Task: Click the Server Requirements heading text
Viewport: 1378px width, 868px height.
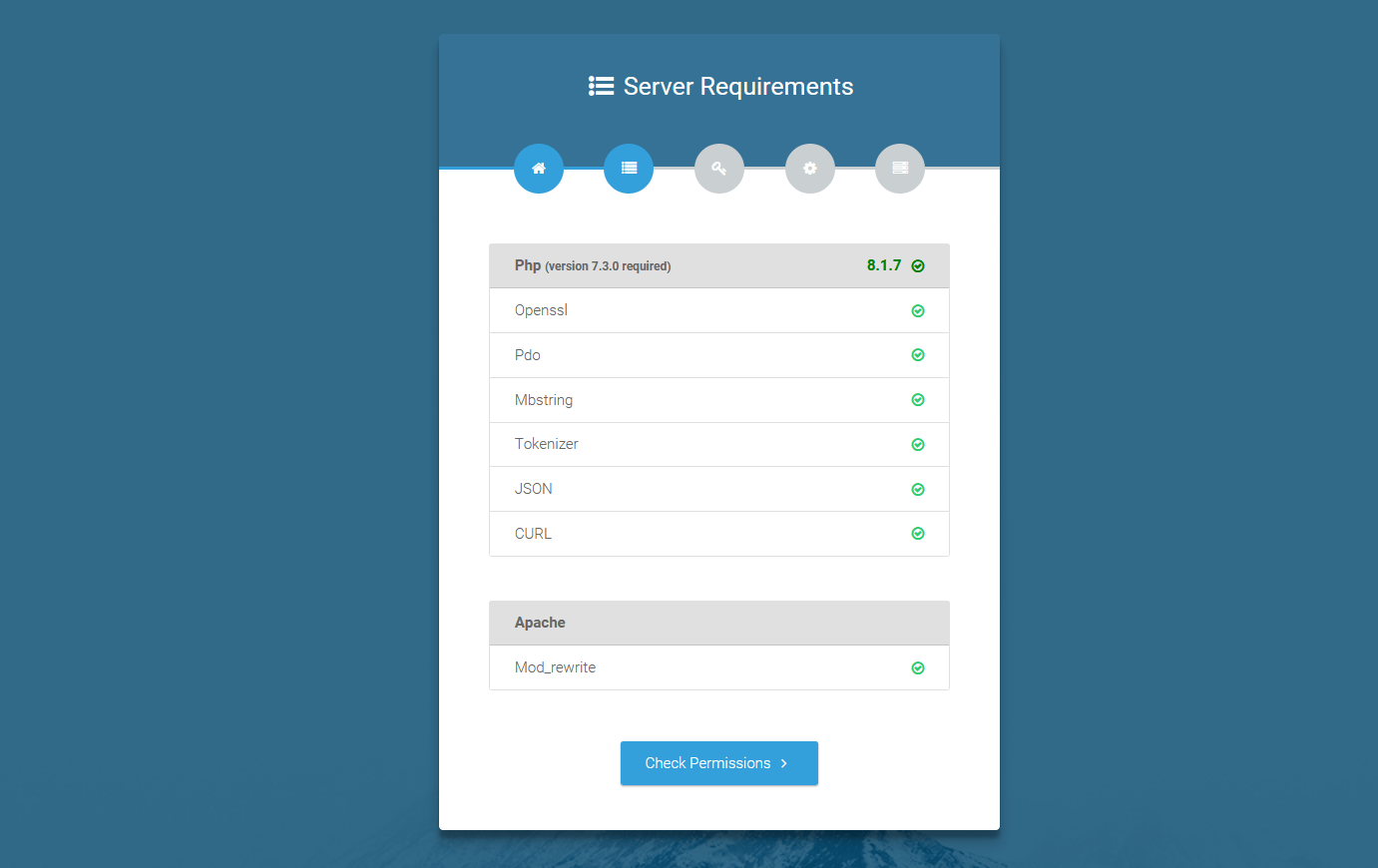Action: pyautogui.click(x=738, y=87)
